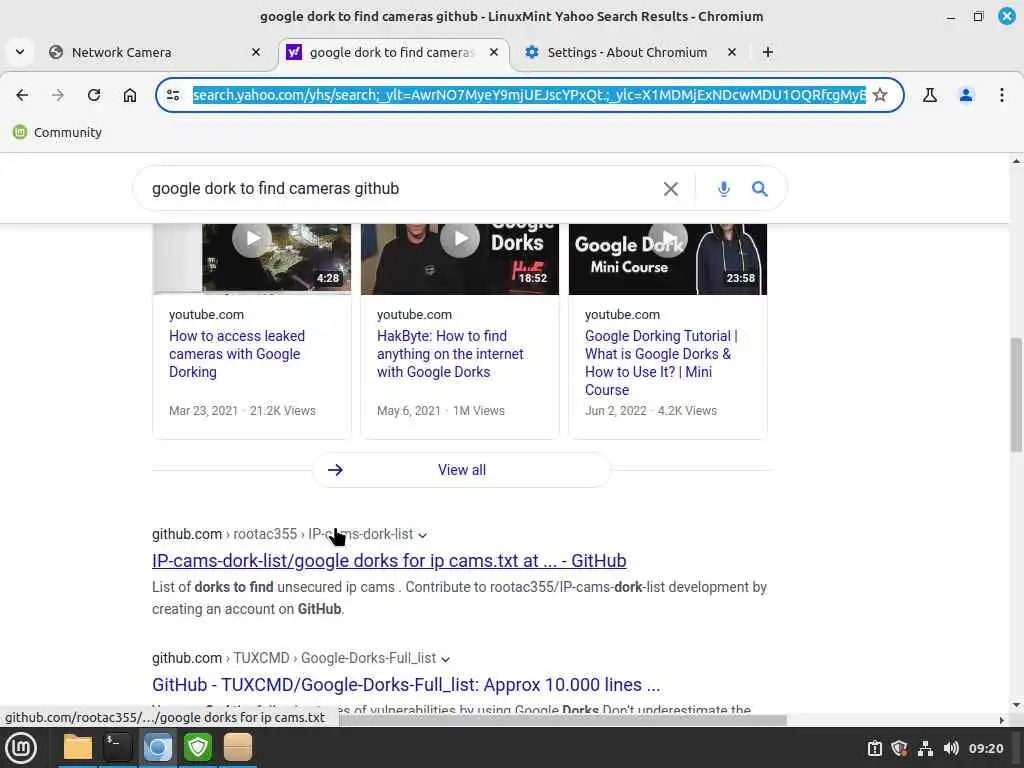Open the profile avatar menu

(966, 95)
